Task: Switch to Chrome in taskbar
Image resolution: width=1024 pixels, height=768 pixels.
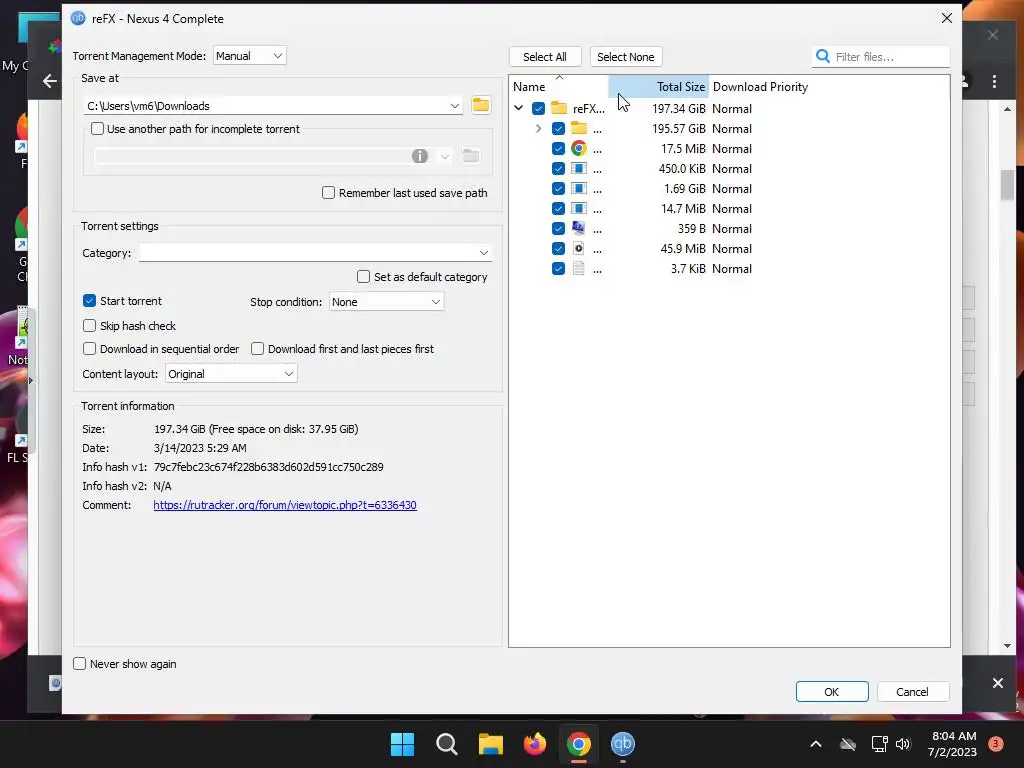Action: [x=579, y=744]
